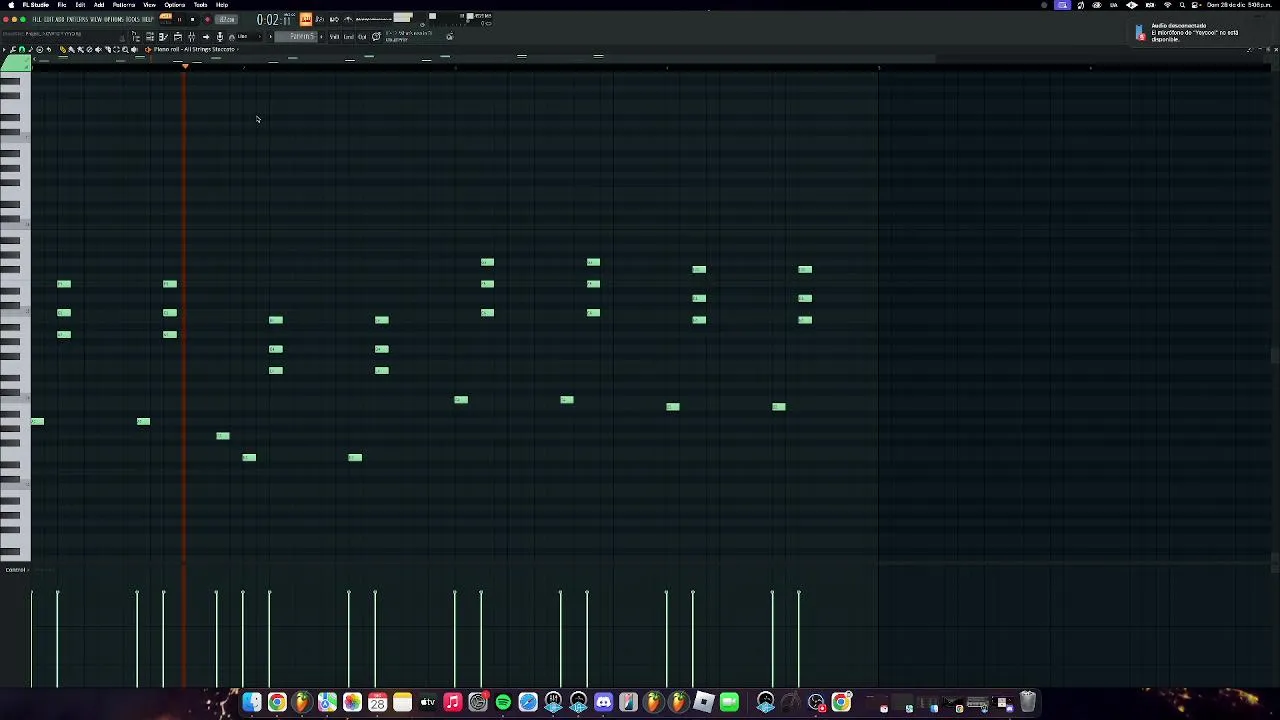Open the Tools menu in macOS menu bar
The height and width of the screenshot is (720, 1280).
(200, 5)
